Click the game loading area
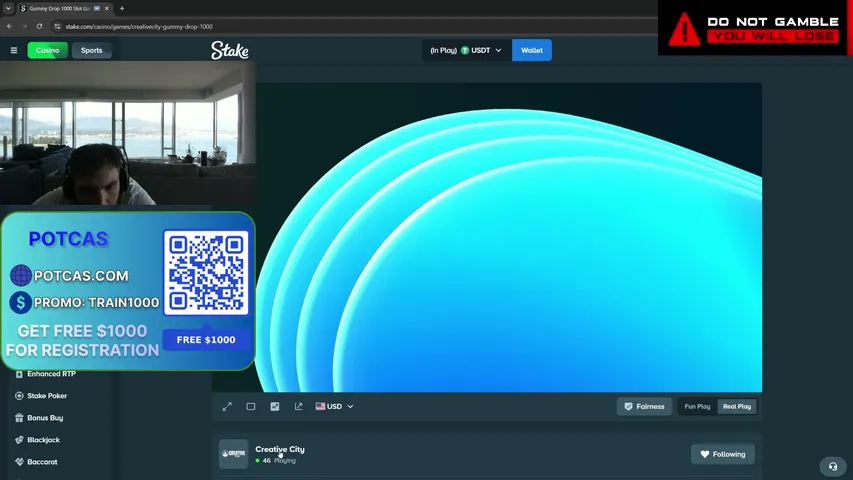 [x=509, y=237]
